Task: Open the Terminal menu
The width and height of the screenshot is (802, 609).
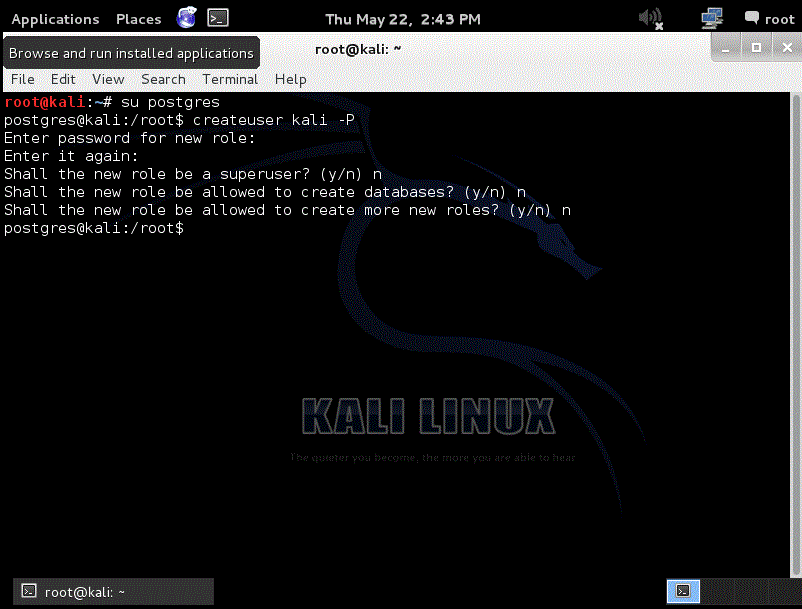Action: (230, 79)
